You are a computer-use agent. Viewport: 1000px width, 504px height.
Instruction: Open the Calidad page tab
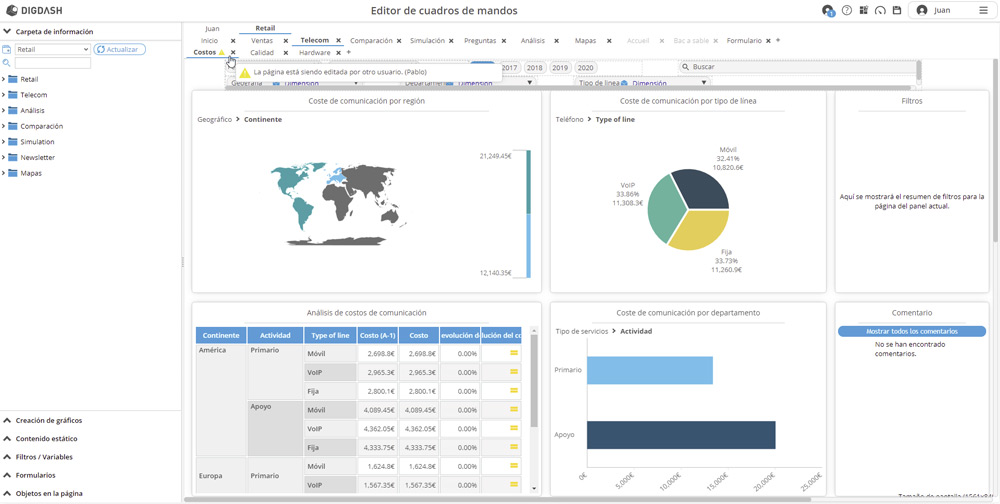pyautogui.click(x=262, y=52)
